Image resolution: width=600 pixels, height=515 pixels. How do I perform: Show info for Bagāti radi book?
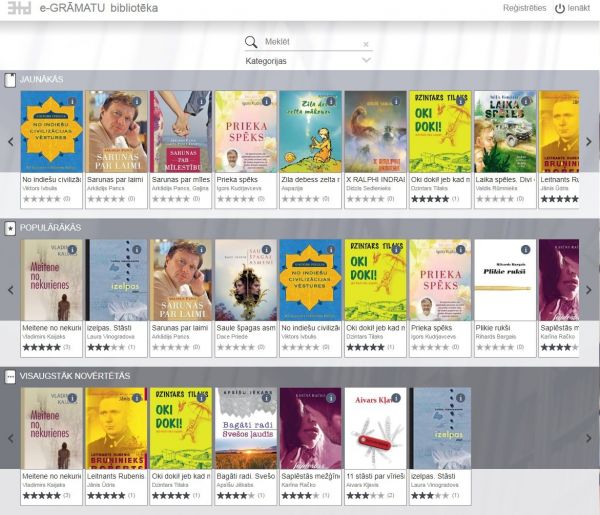tap(266, 398)
